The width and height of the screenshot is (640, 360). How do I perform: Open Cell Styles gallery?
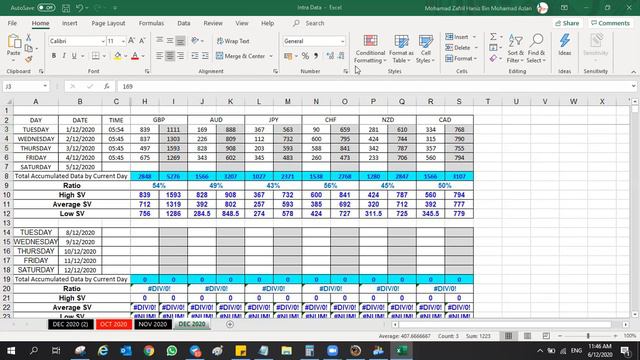[x=425, y=49]
